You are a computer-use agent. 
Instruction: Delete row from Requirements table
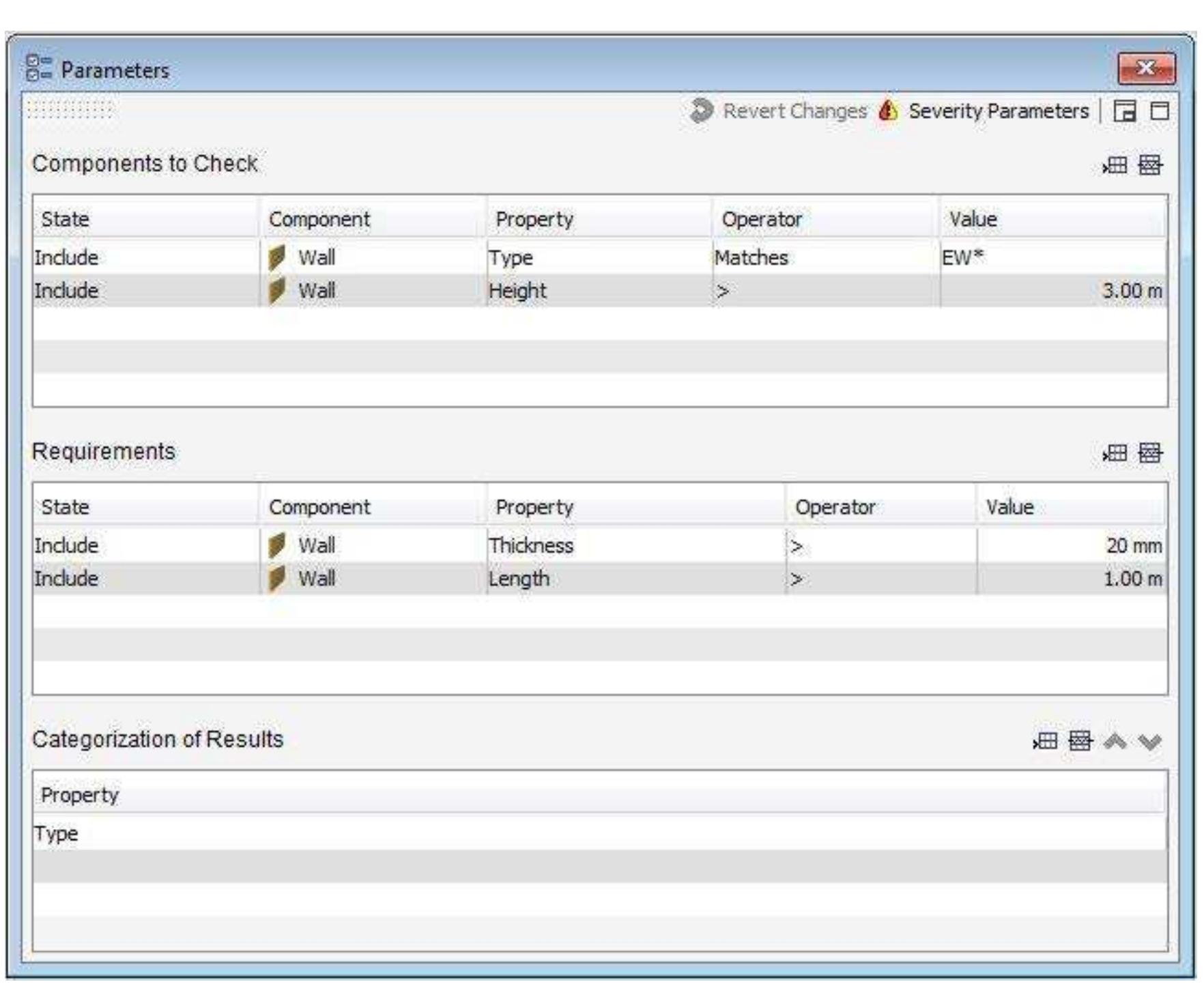click(1151, 453)
